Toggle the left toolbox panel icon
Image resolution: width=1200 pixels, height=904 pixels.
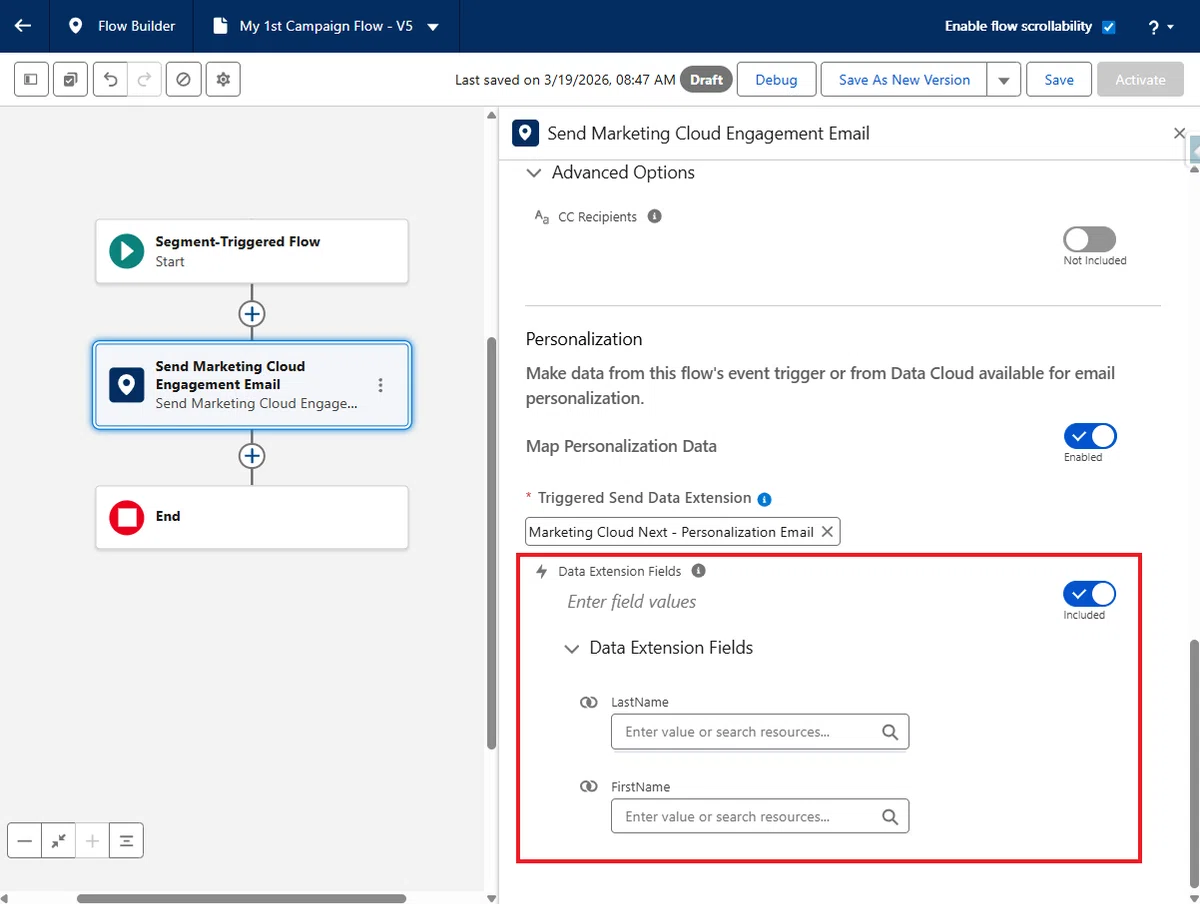pyautogui.click(x=31, y=79)
